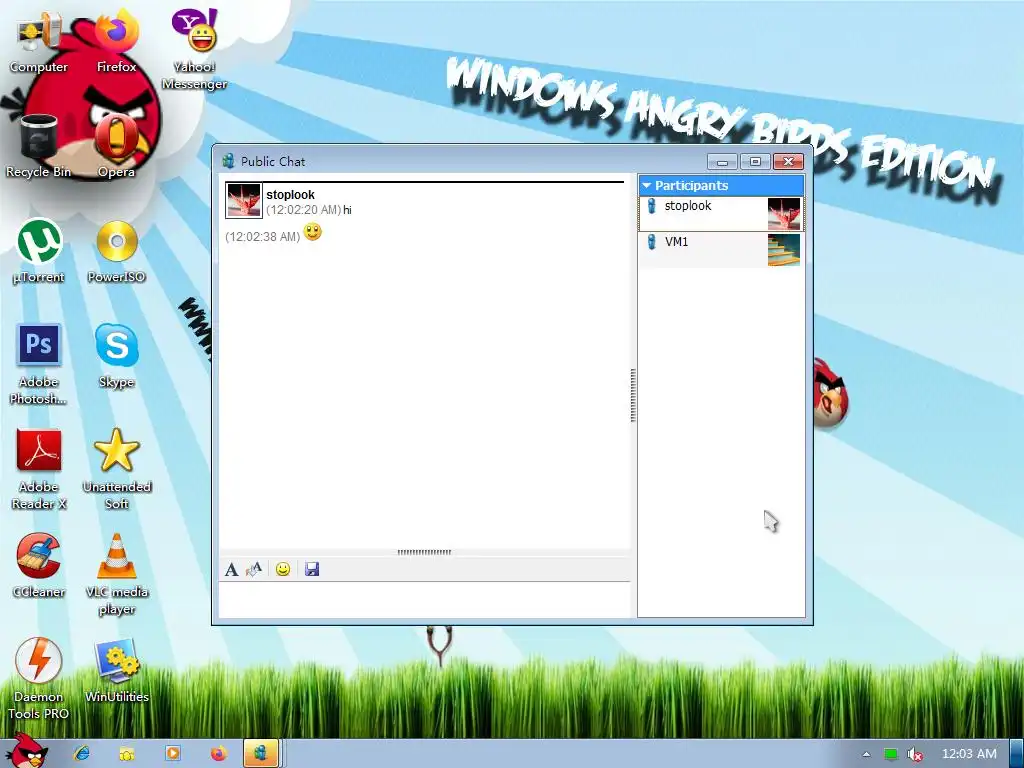
Task: Open Firefox from the taskbar
Action: pos(219,753)
